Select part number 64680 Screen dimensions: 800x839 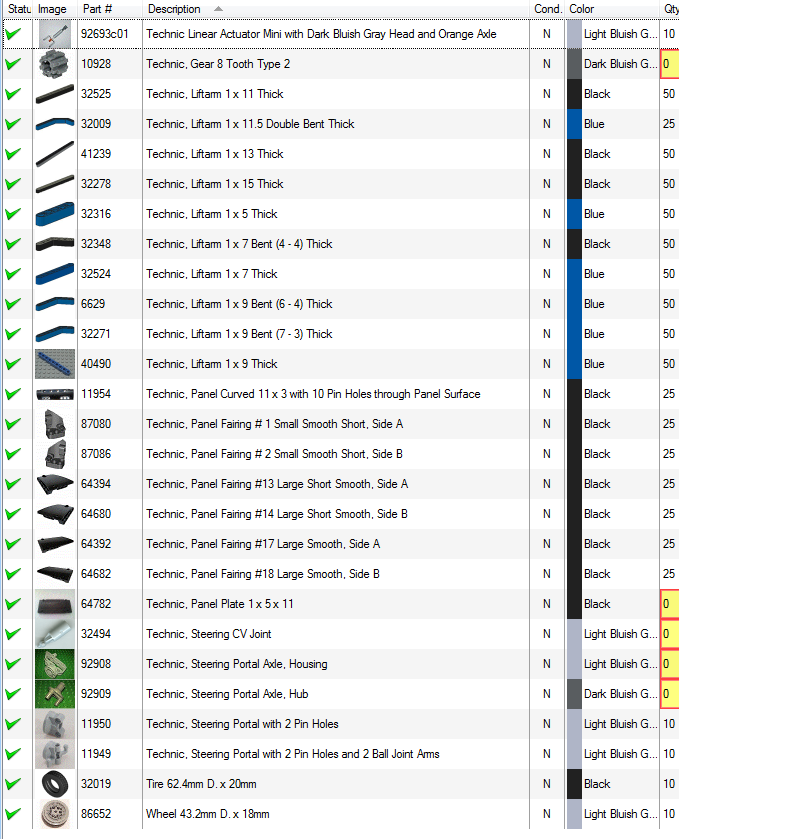tap(96, 514)
